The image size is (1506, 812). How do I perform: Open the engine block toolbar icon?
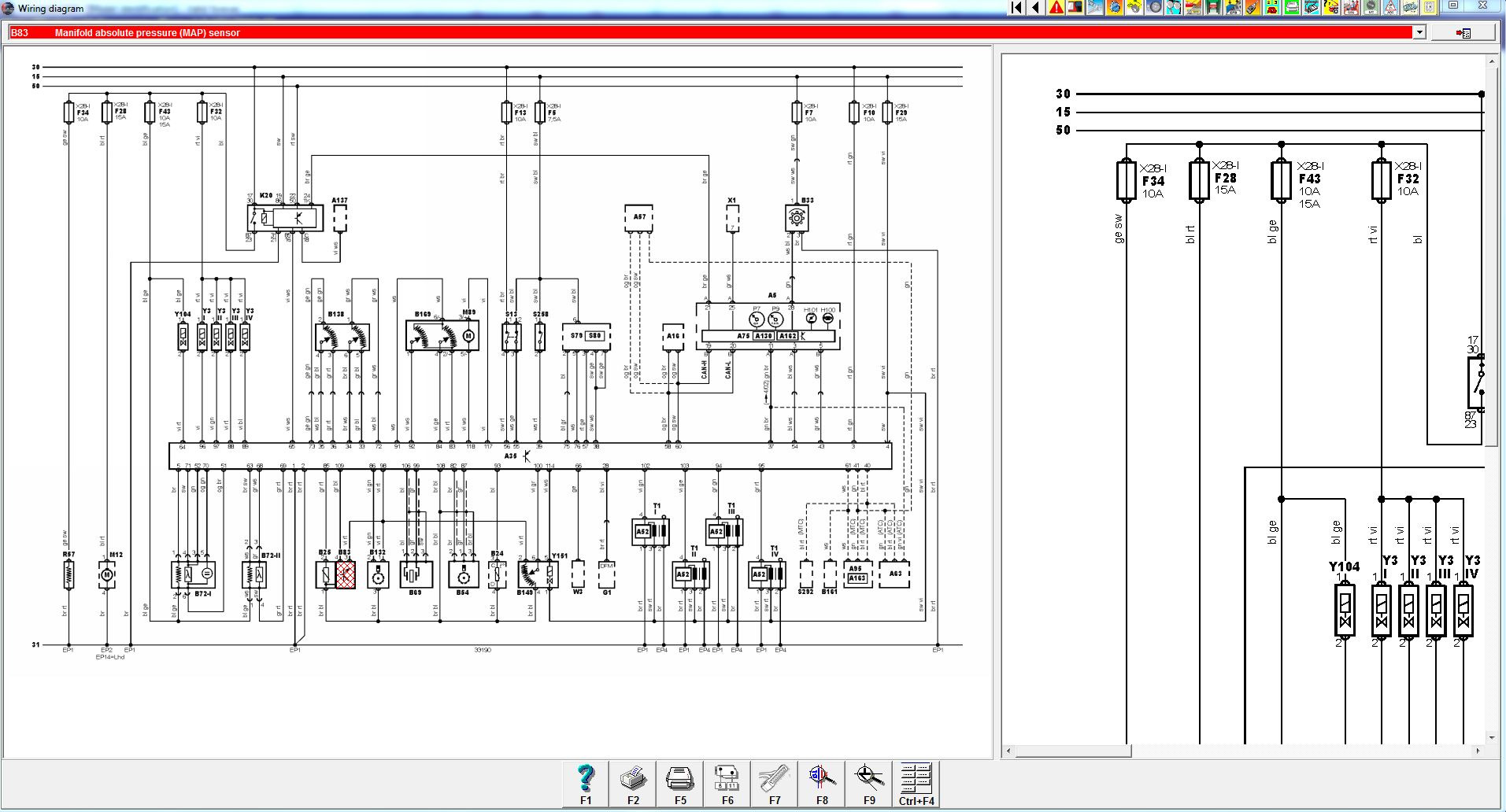(x=1410, y=7)
